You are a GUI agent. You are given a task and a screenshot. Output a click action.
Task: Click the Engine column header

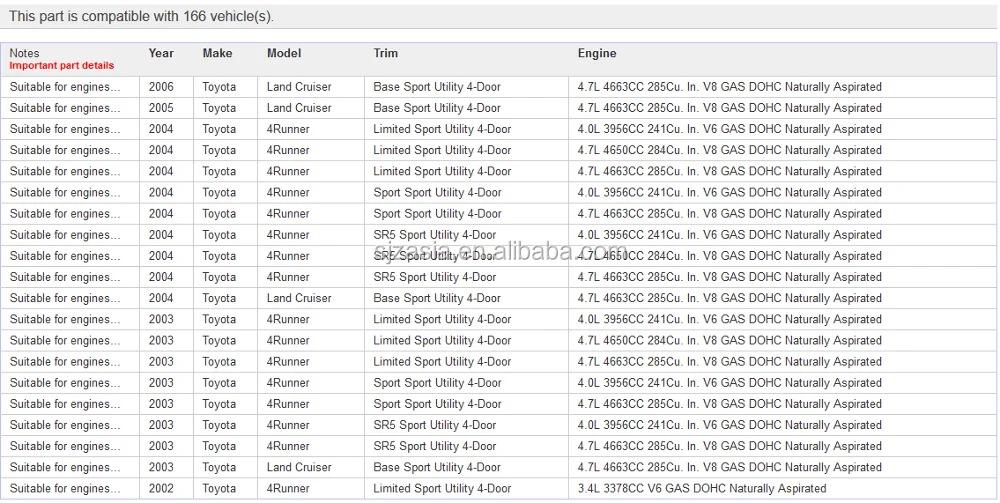(x=597, y=53)
